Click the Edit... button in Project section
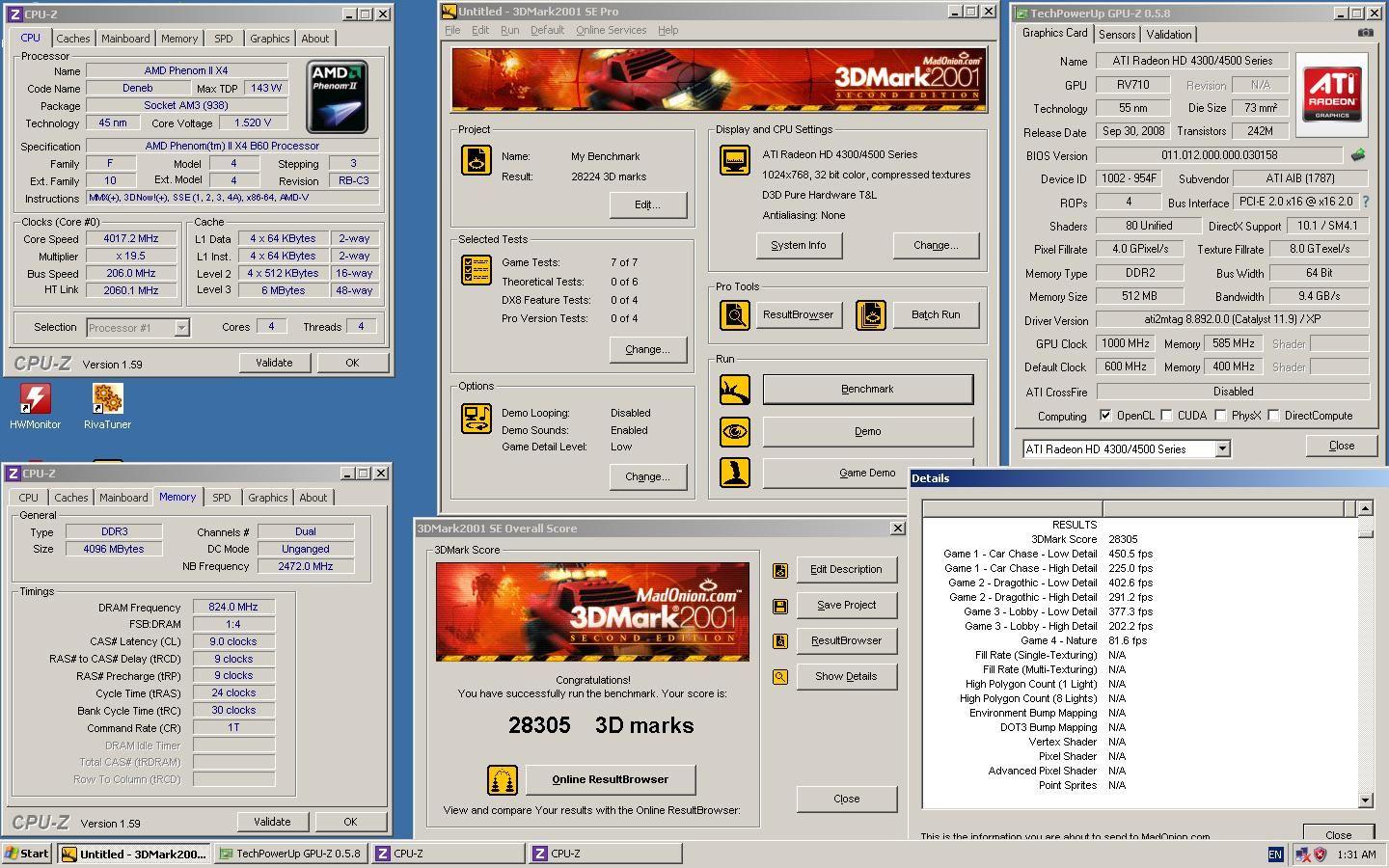The height and width of the screenshot is (868, 1389). pos(647,204)
